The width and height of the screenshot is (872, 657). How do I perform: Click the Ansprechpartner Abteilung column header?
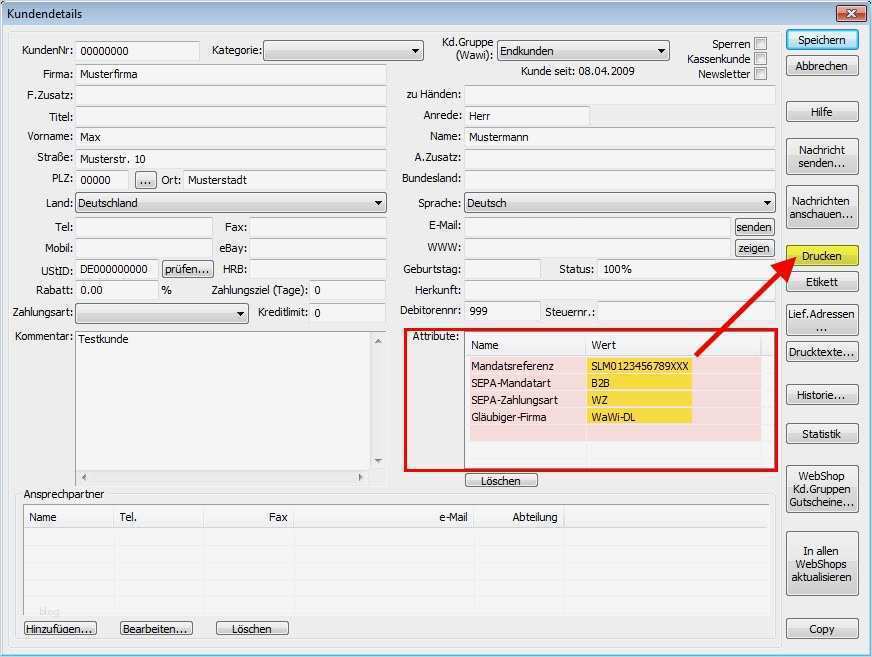[520, 517]
